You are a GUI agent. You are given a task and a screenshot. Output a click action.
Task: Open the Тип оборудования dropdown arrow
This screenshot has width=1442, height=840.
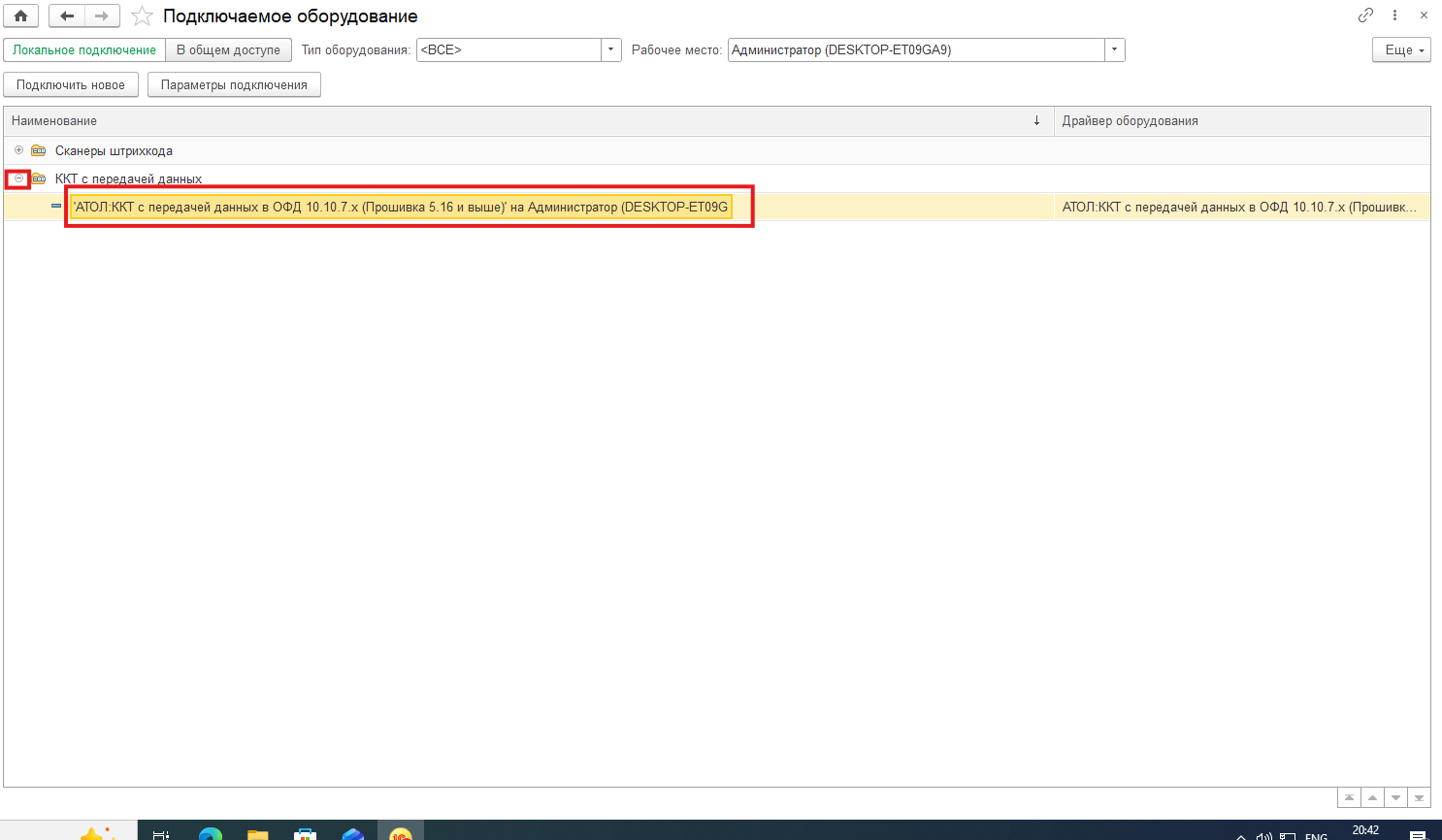(x=610, y=49)
